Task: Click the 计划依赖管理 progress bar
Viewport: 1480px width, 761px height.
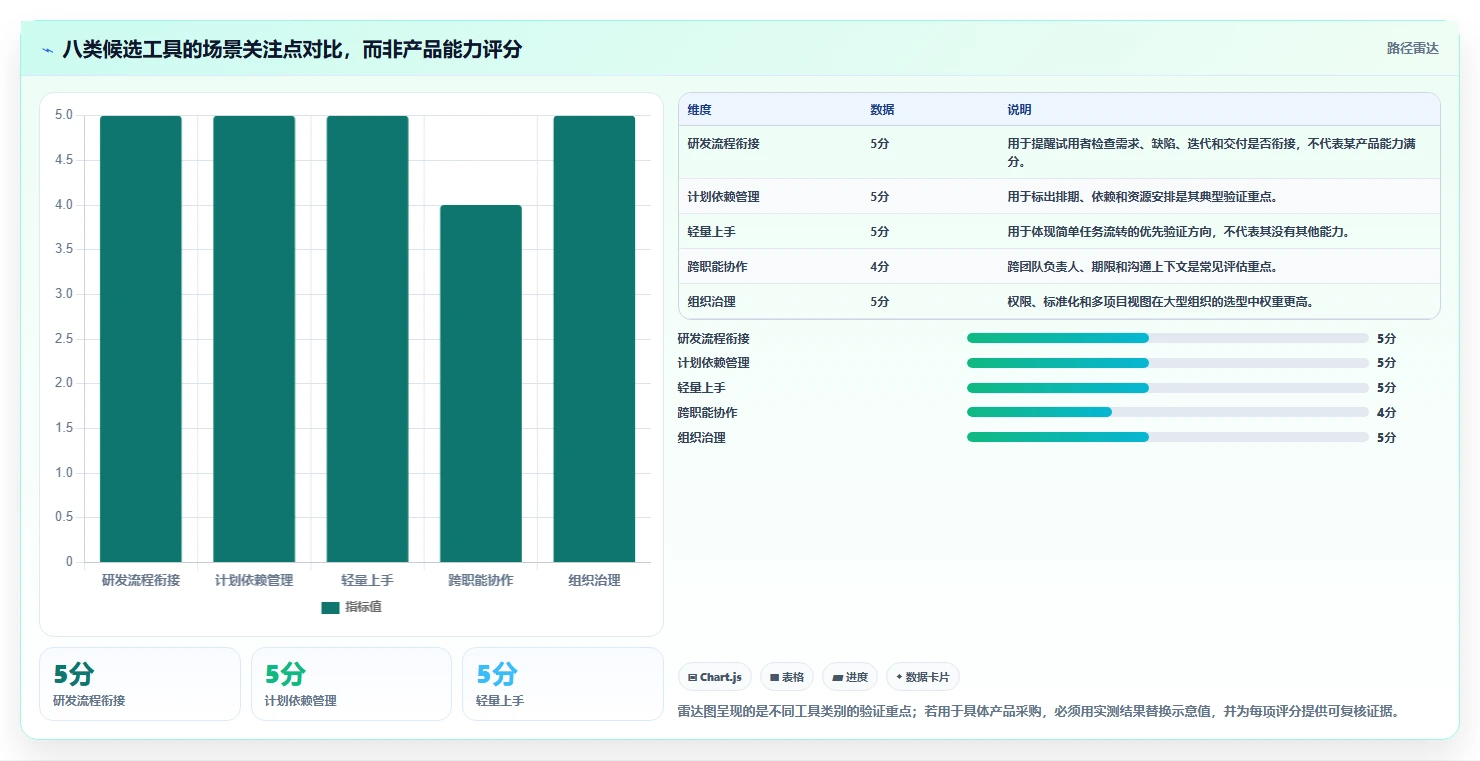Action: (x=1167, y=363)
